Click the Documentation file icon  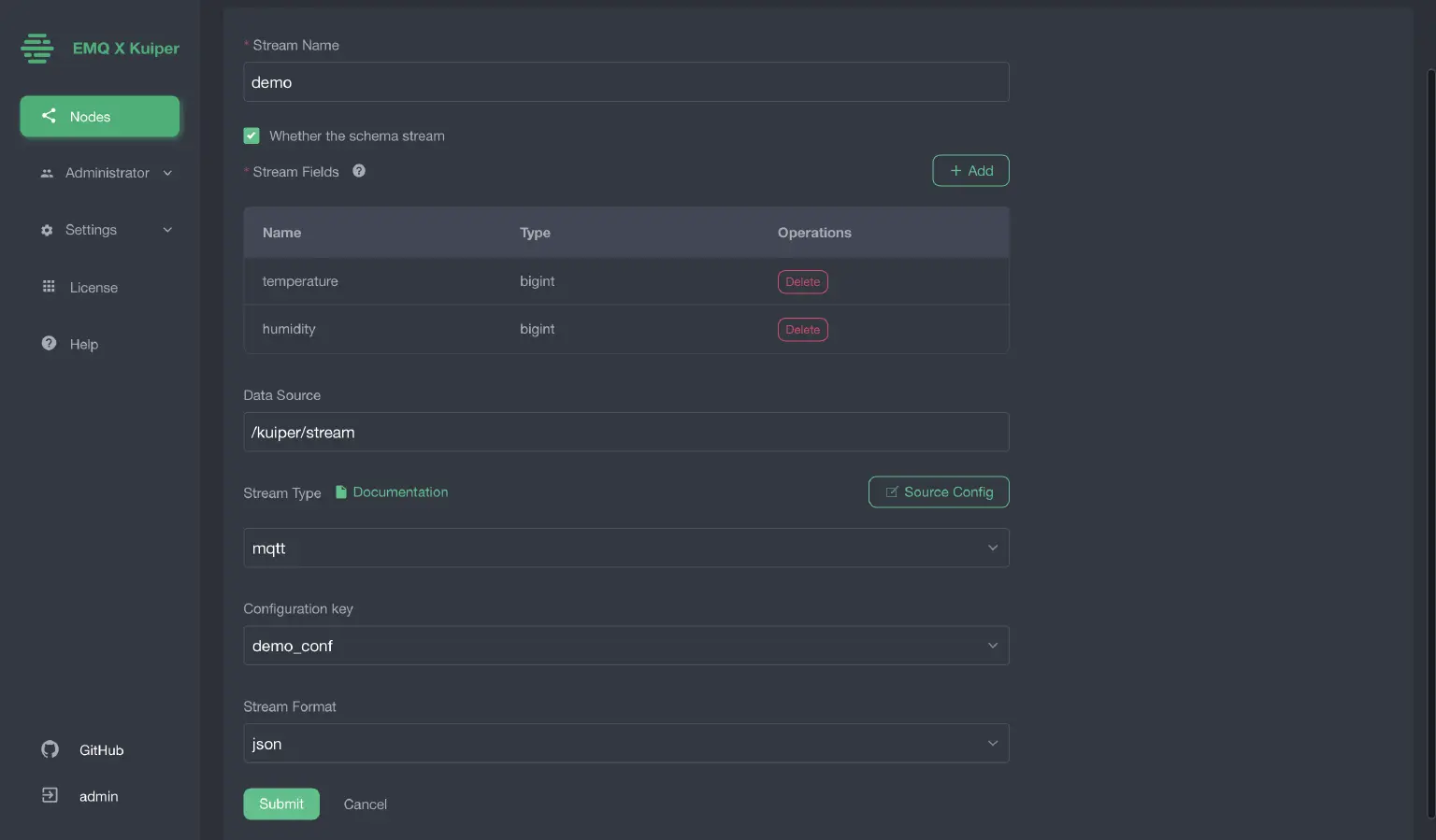[x=341, y=492]
